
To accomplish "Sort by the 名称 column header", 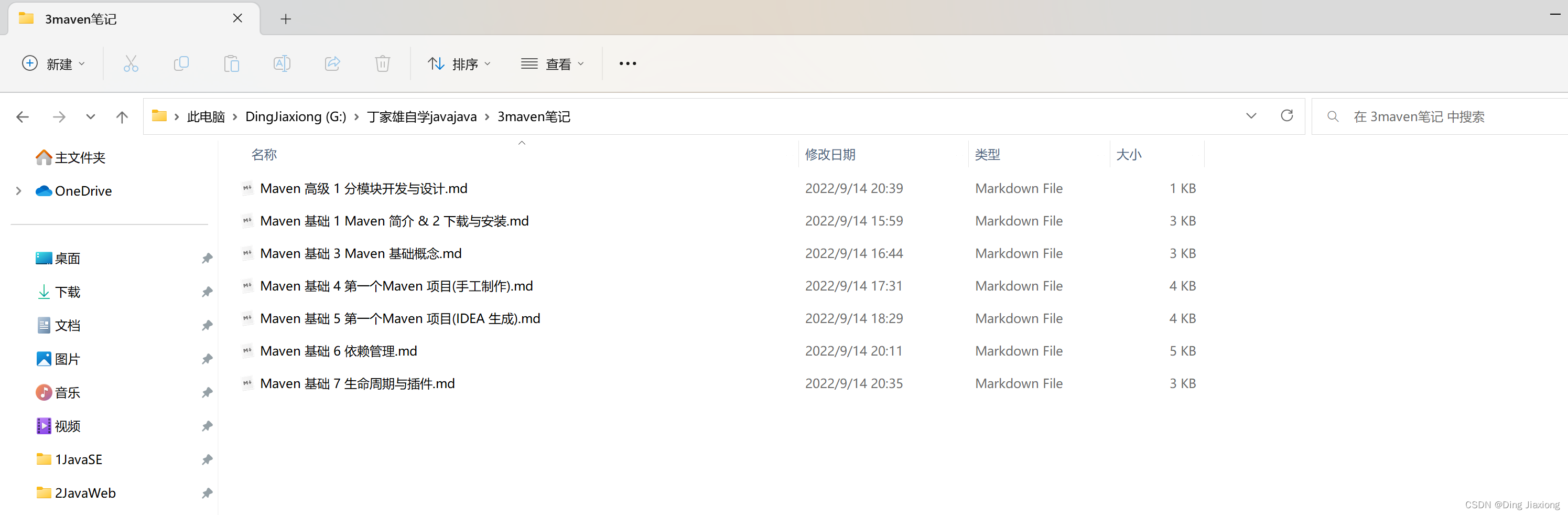I will point(264,155).
